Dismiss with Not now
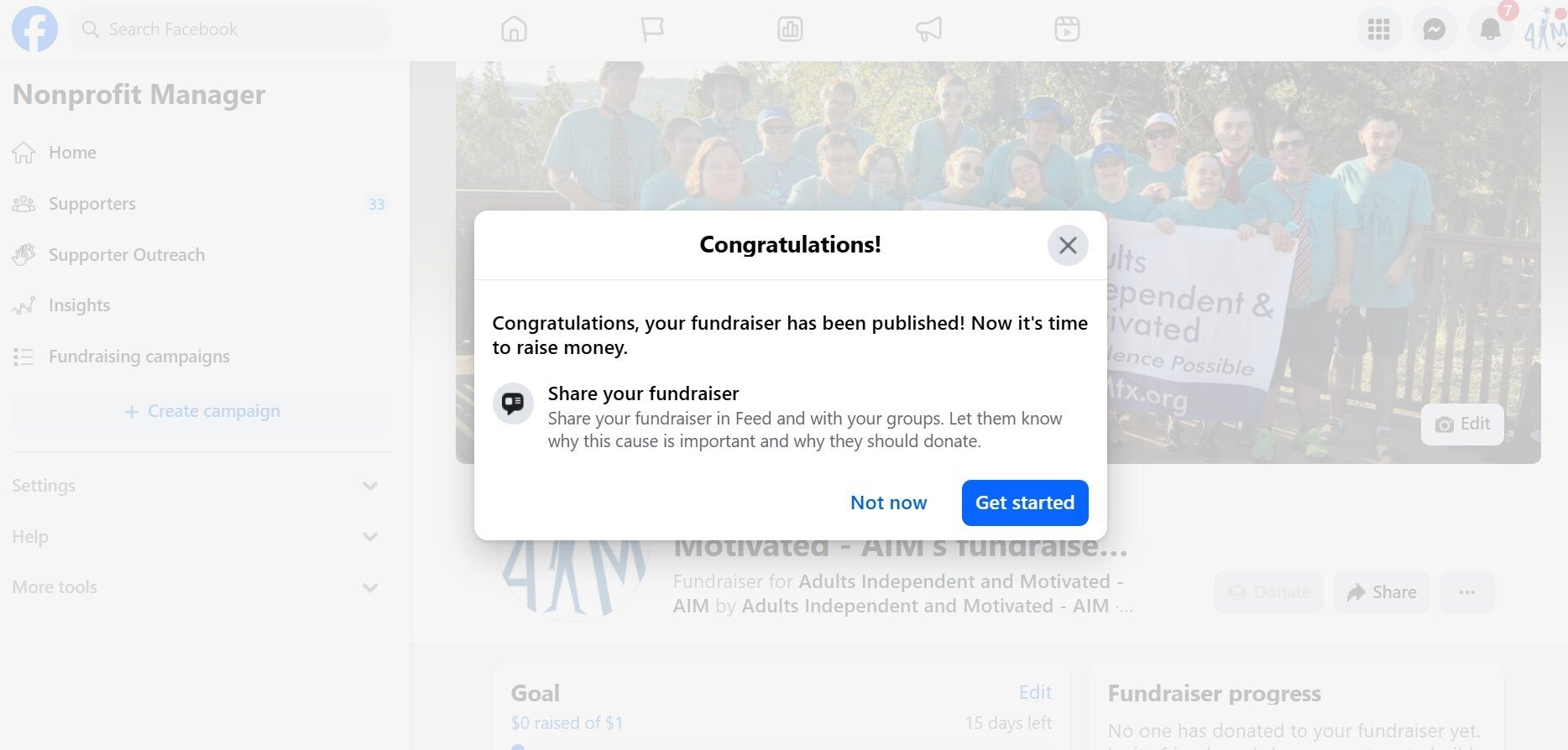 tap(888, 503)
